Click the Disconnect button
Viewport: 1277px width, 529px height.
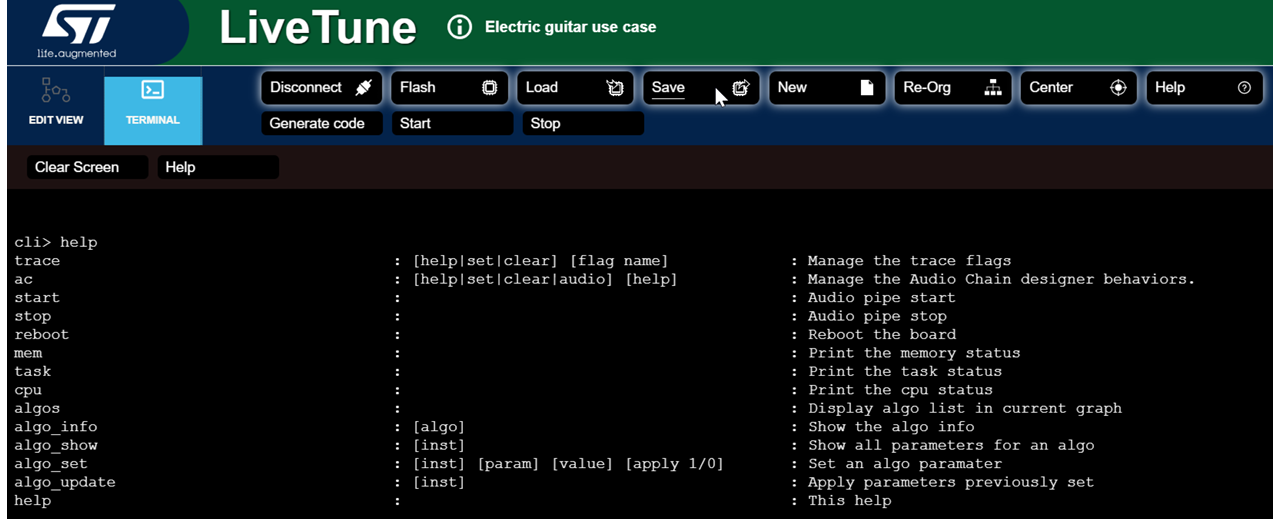[322, 88]
